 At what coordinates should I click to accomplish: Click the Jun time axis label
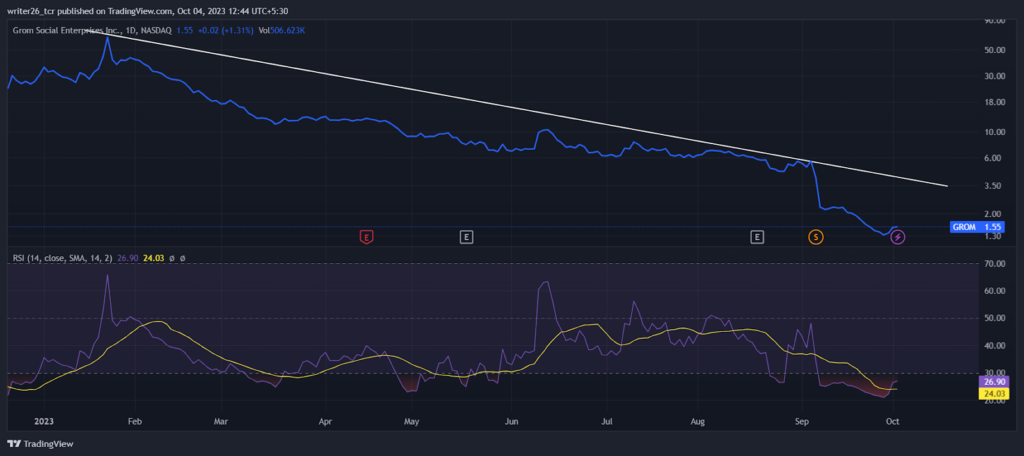pyautogui.click(x=512, y=421)
